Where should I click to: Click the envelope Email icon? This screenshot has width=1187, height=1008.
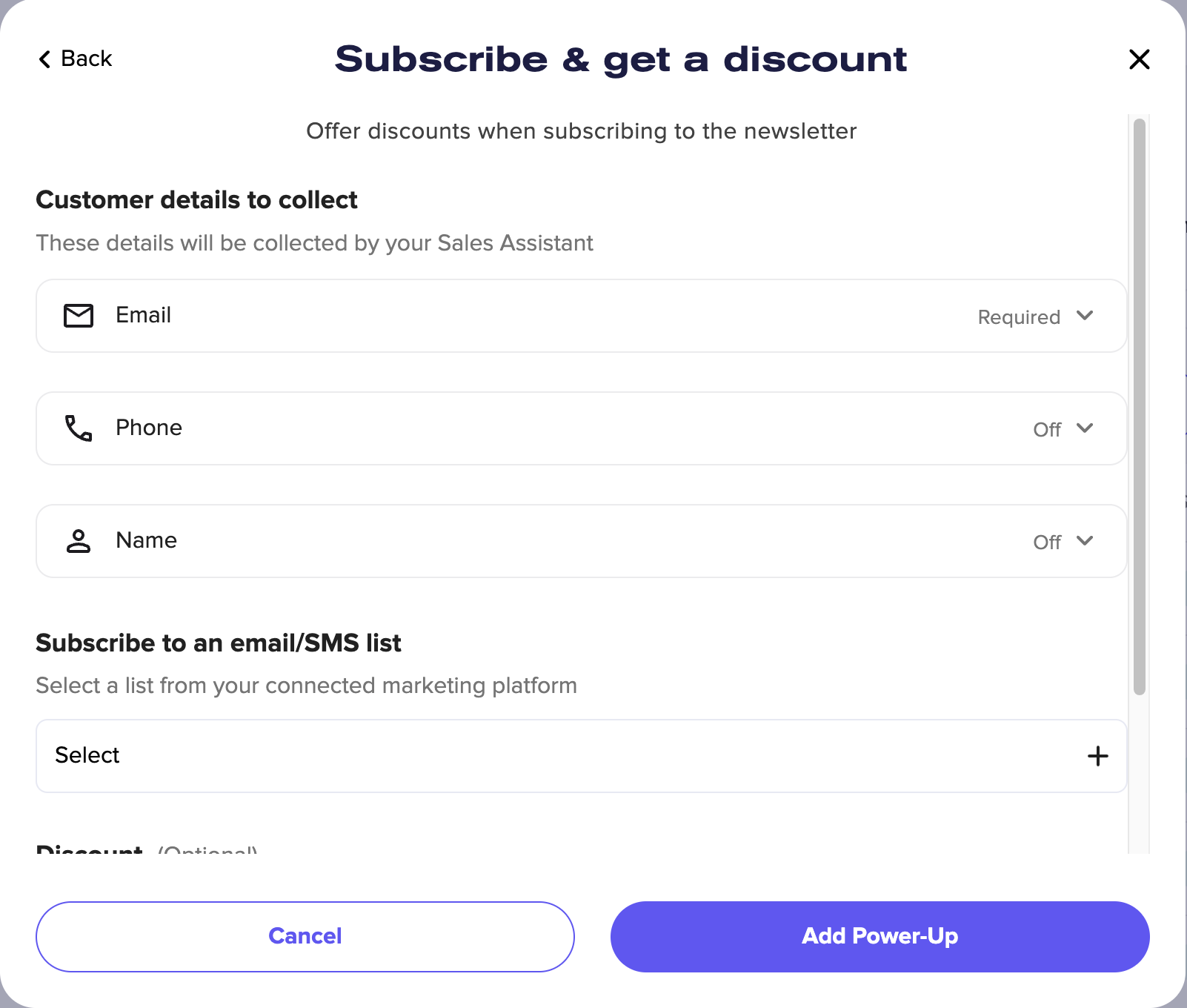click(79, 316)
